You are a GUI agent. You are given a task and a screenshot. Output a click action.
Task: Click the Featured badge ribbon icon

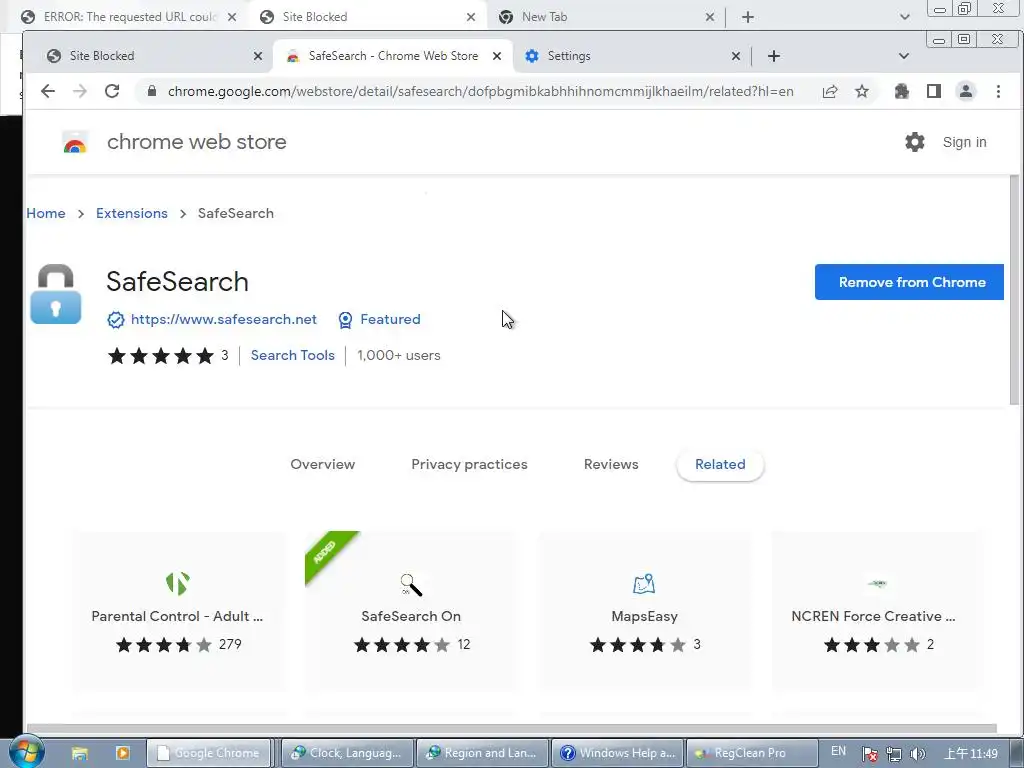click(345, 320)
